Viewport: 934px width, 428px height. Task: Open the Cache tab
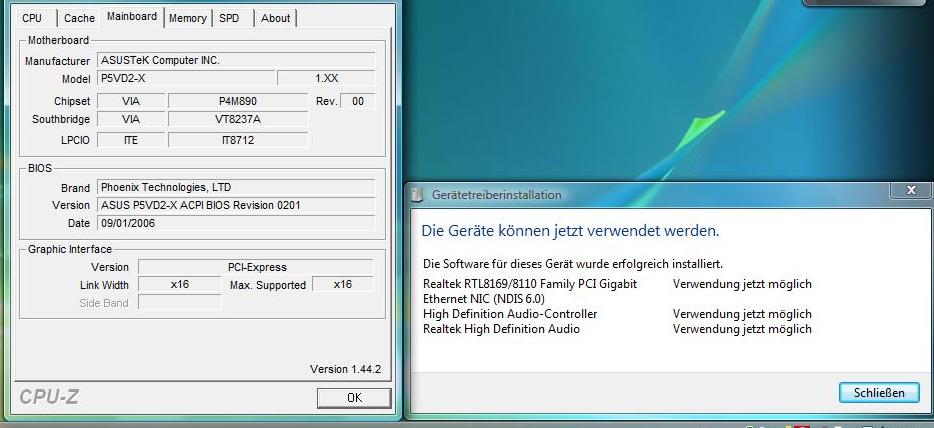pos(79,18)
